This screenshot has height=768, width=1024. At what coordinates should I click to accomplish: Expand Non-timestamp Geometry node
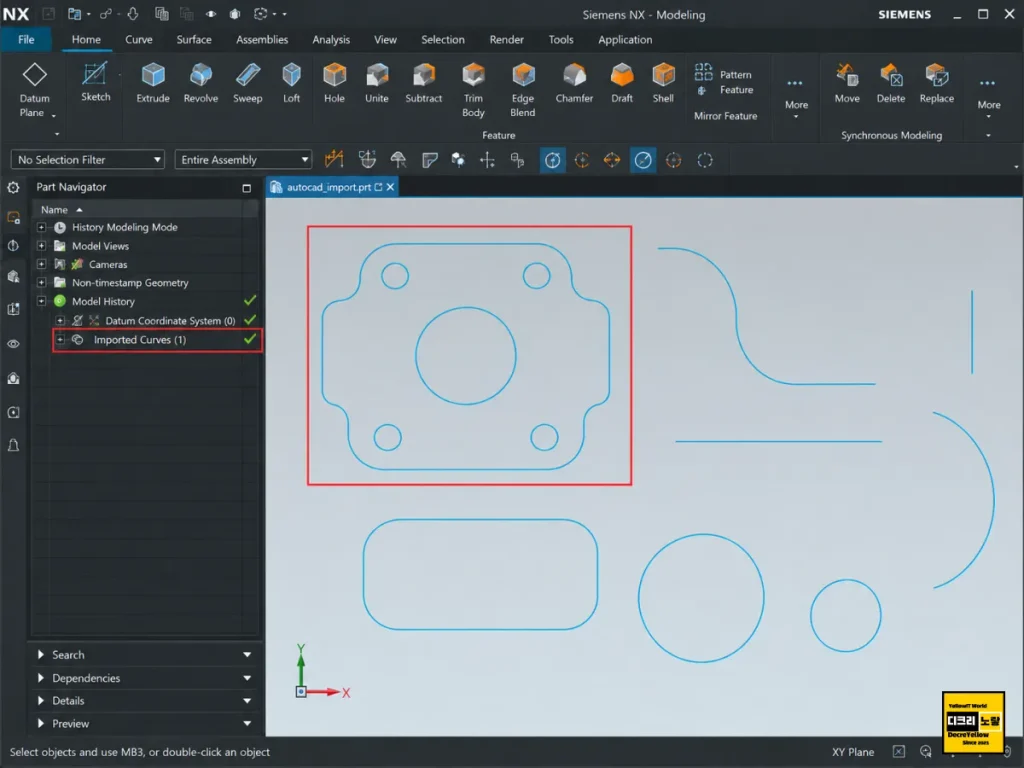point(42,282)
